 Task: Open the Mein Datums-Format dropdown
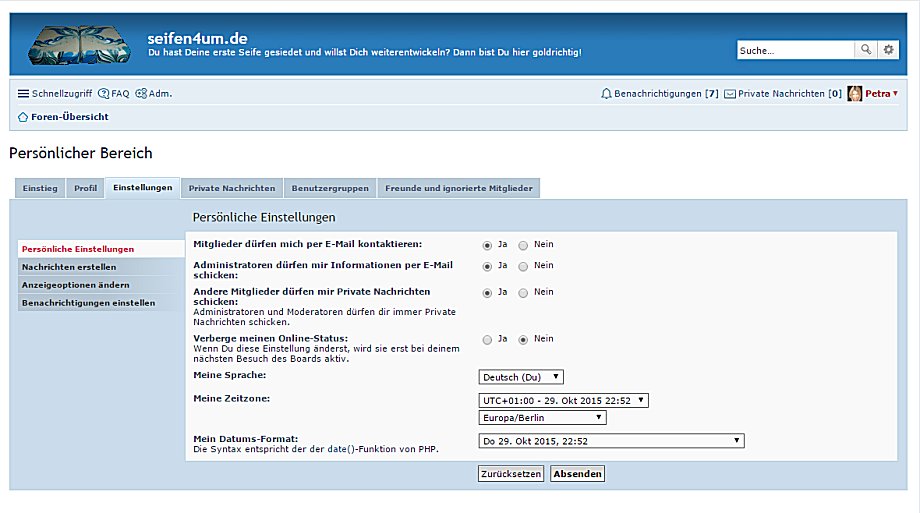(612, 441)
